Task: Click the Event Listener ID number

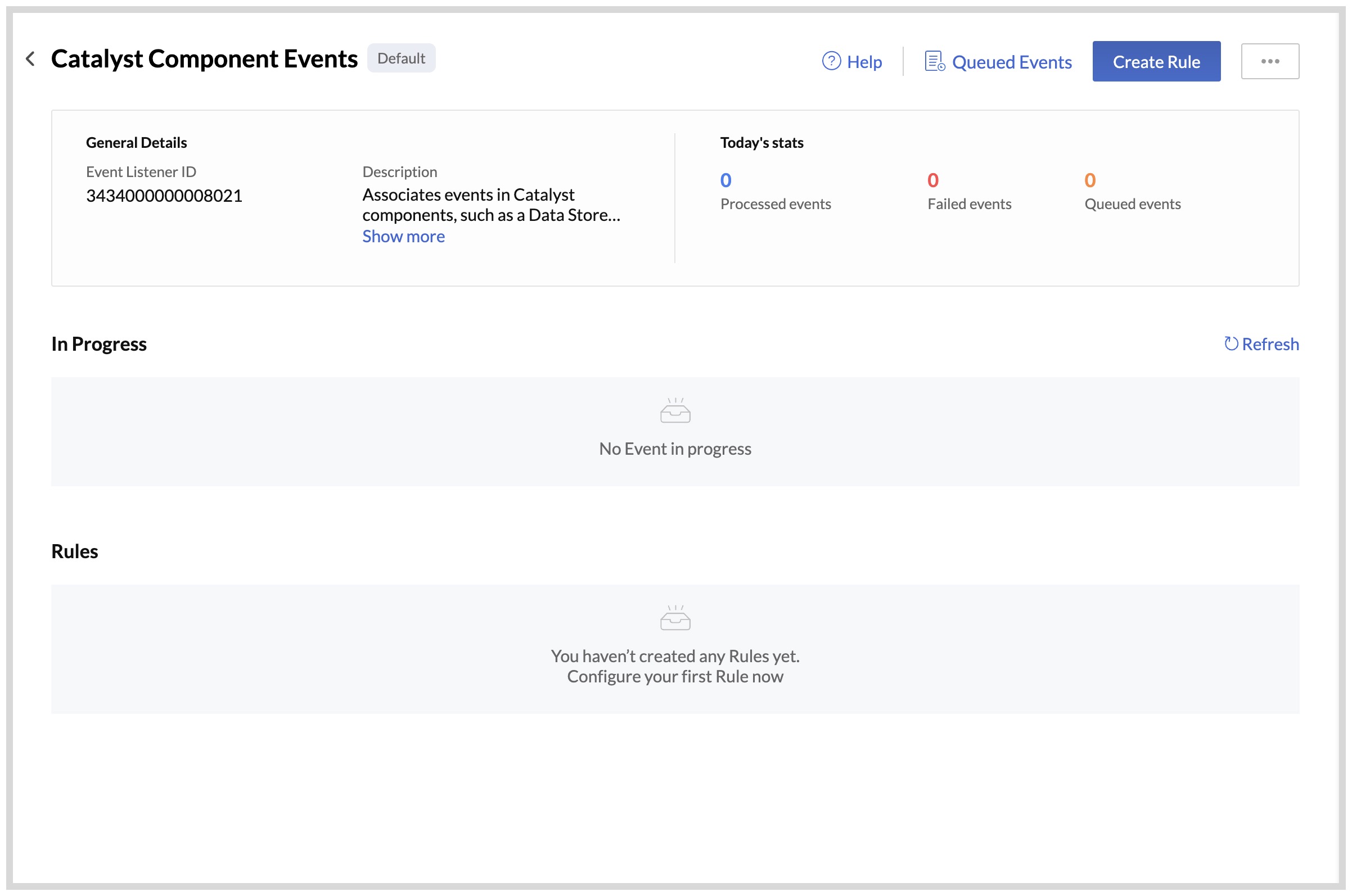Action: coord(164,196)
